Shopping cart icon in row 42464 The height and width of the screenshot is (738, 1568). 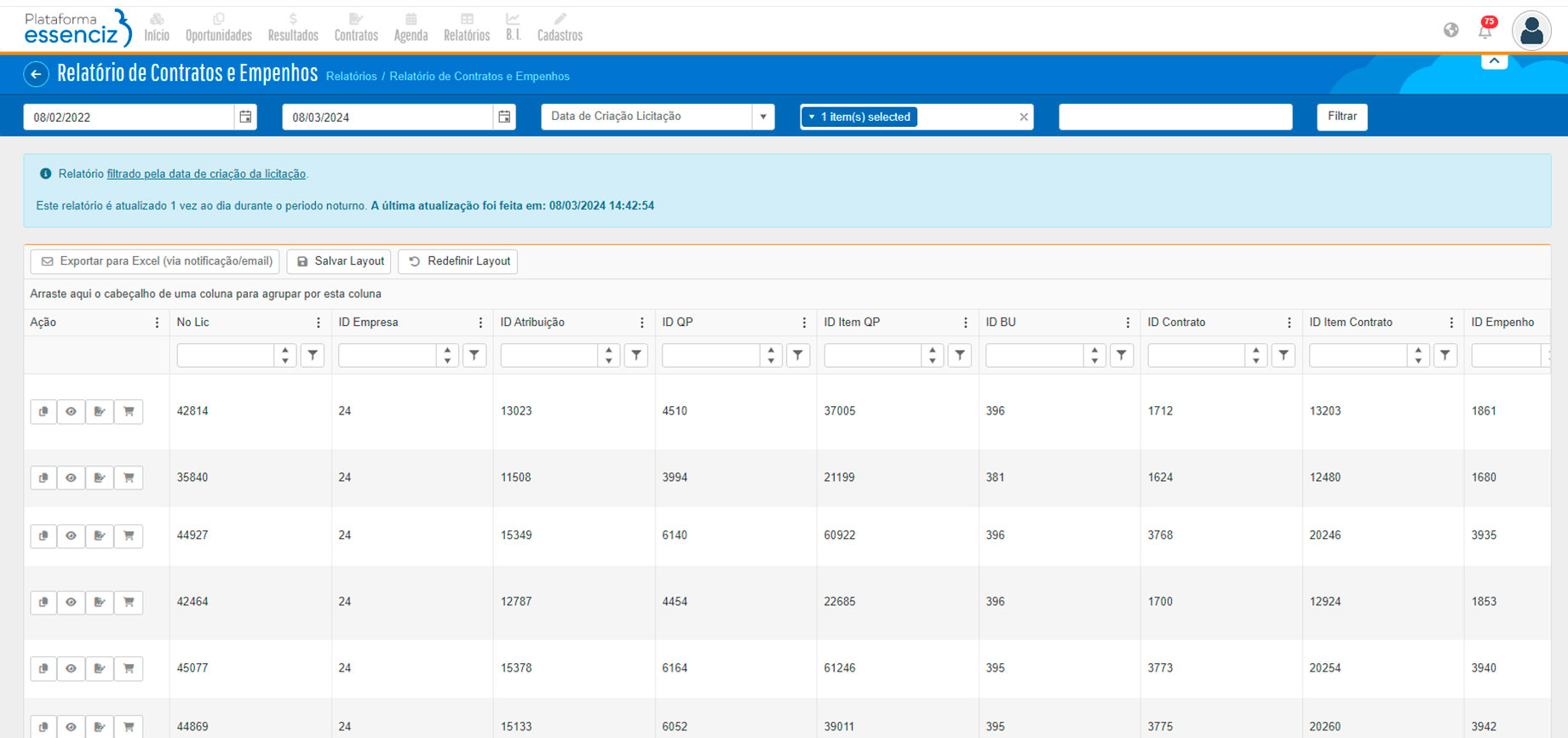129,602
